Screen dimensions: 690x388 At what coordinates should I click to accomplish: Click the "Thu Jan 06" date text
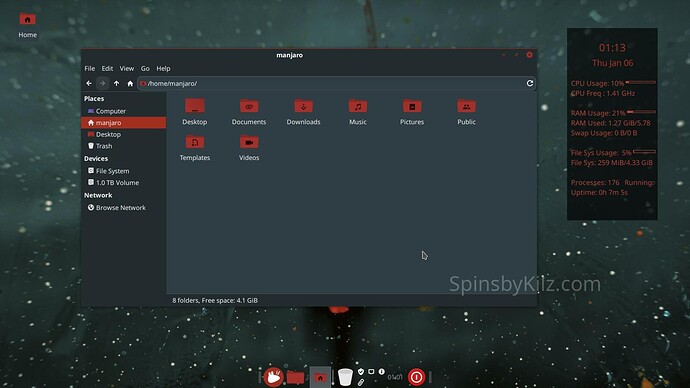pyautogui.click(x=613, y=63)
